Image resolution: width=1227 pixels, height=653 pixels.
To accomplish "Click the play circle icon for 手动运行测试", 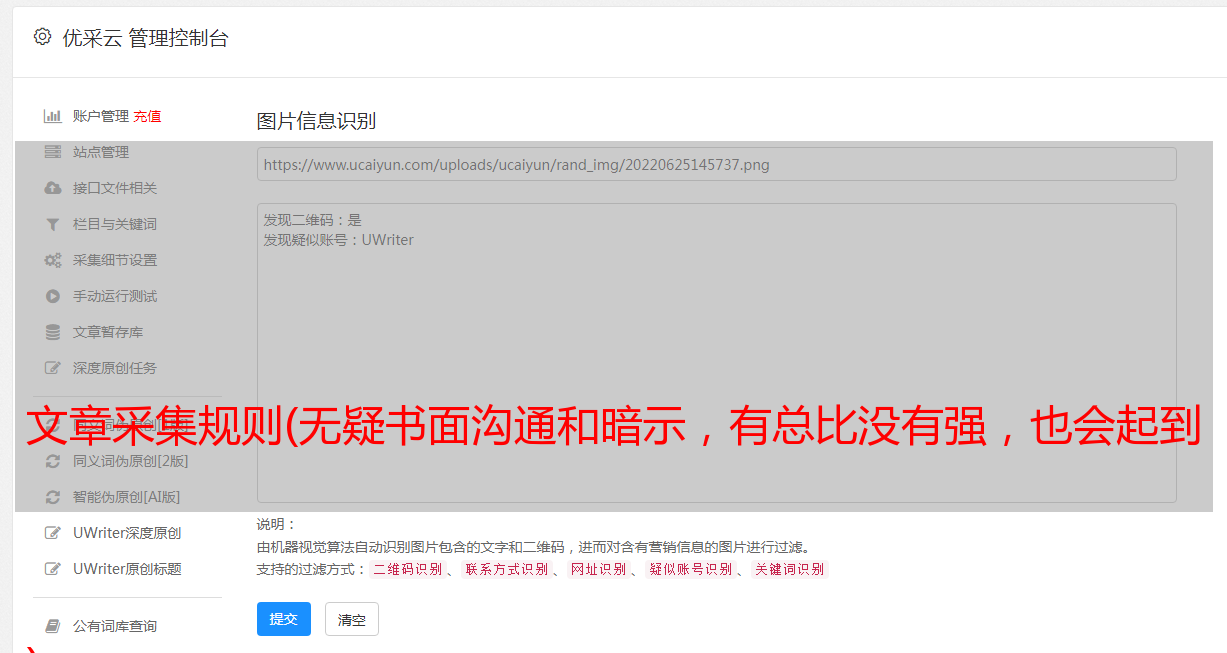I will tap(53, 296).
